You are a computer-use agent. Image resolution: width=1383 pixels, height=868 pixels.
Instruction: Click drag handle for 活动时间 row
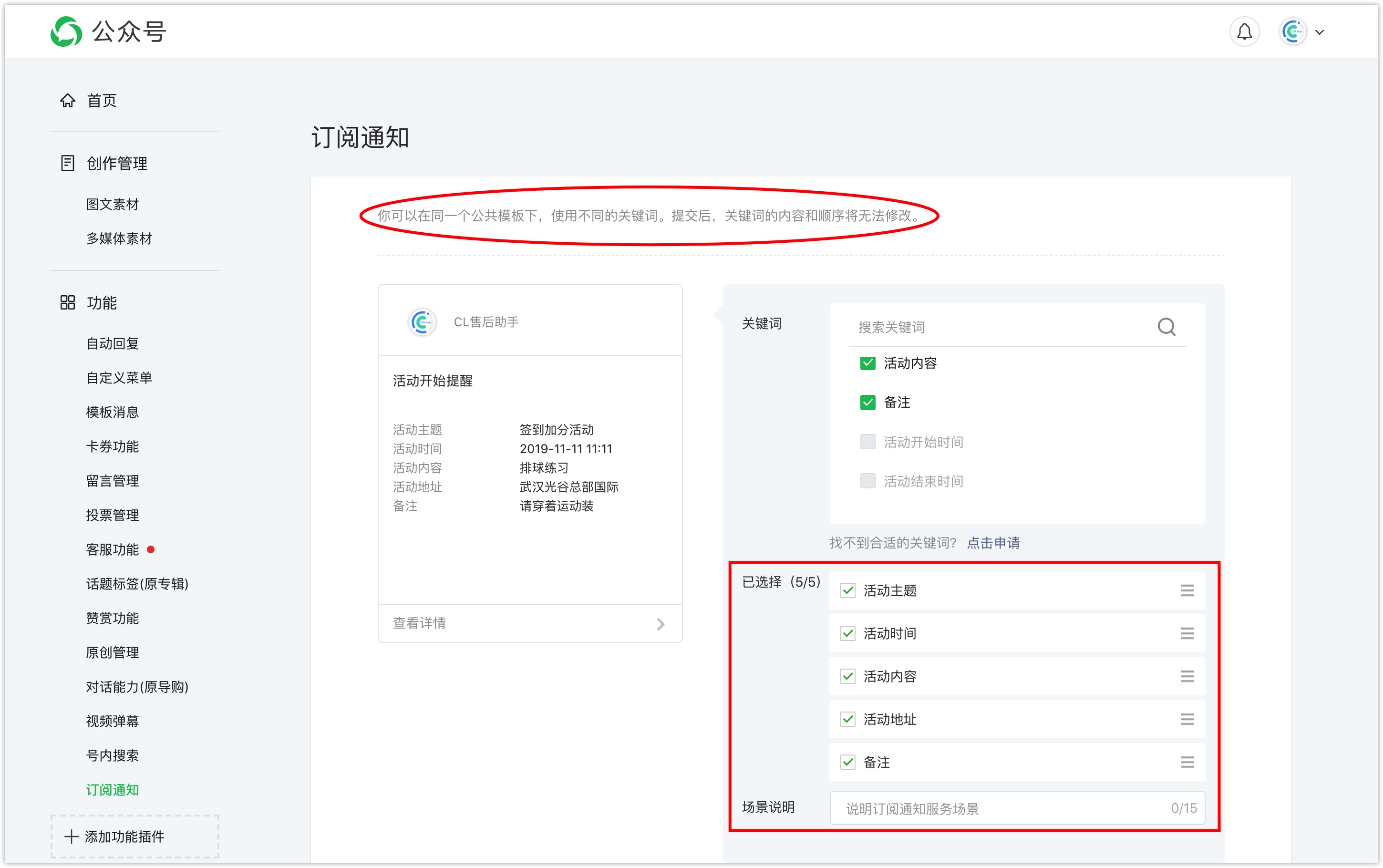(1187, 633)
